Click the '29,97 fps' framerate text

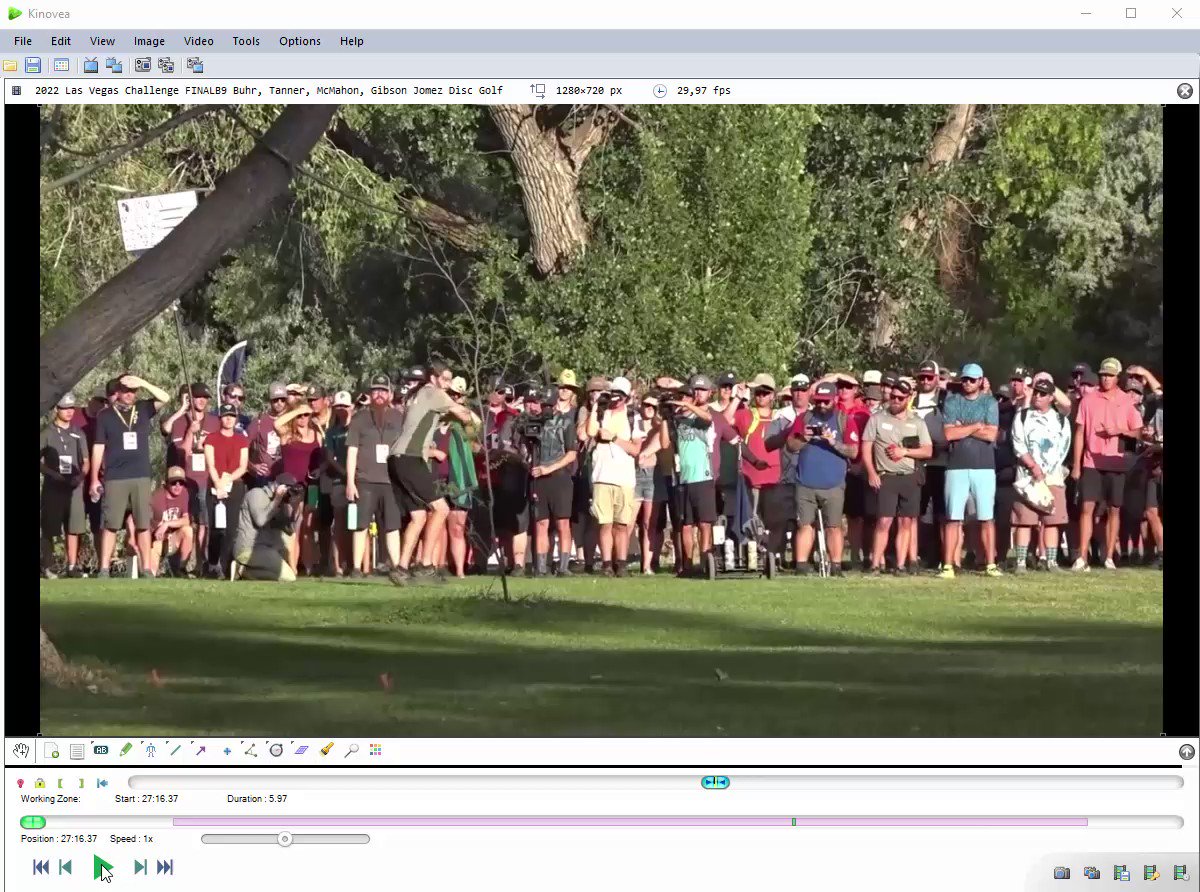[x=704, y=90]
